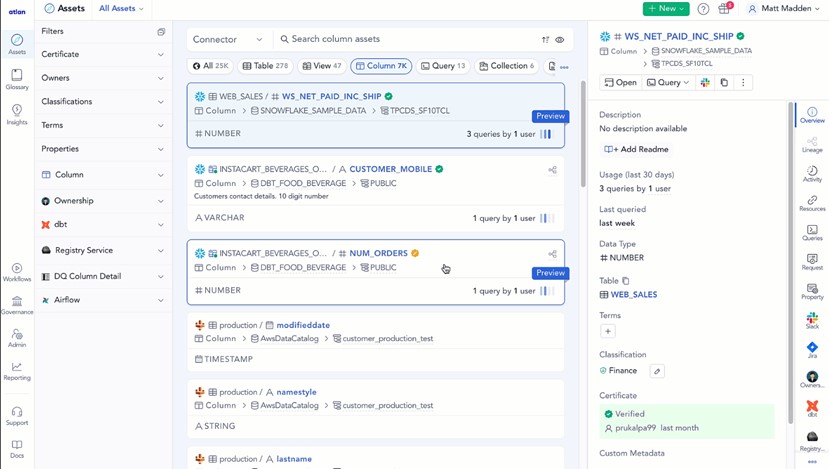Expand the Registry Service filter
The width and height of the screenshot is (829, 469).
[103, 251]
